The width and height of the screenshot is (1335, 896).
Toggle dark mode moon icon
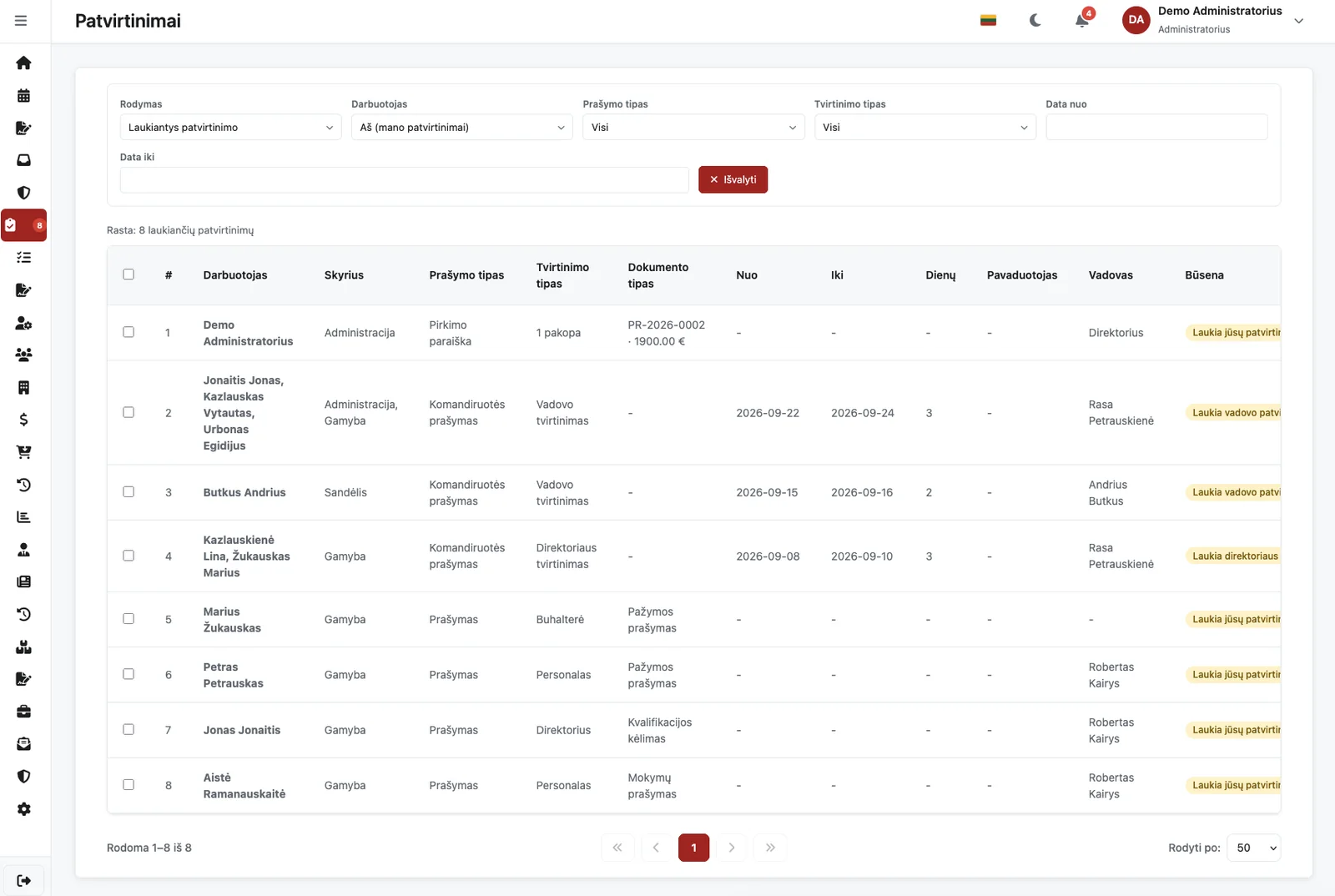[1035, 20]
